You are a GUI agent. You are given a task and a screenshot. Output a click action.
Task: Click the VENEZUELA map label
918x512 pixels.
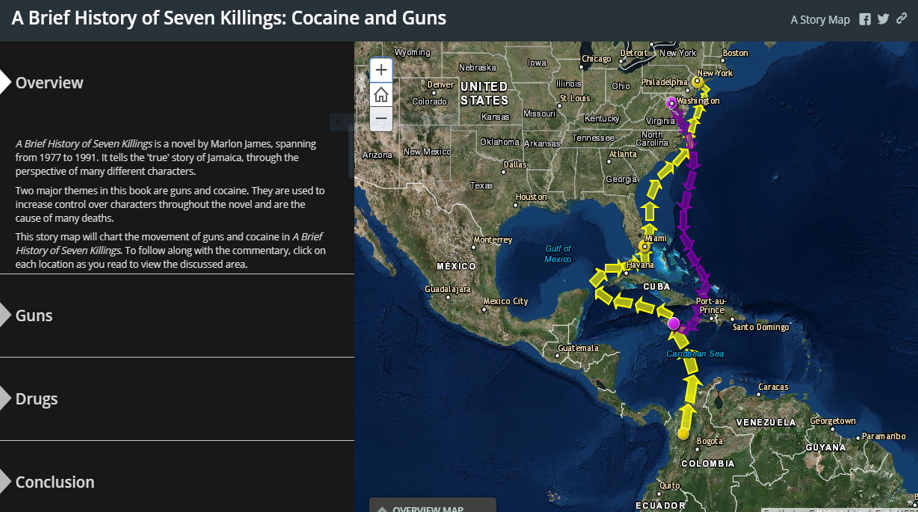coord(766,422)
